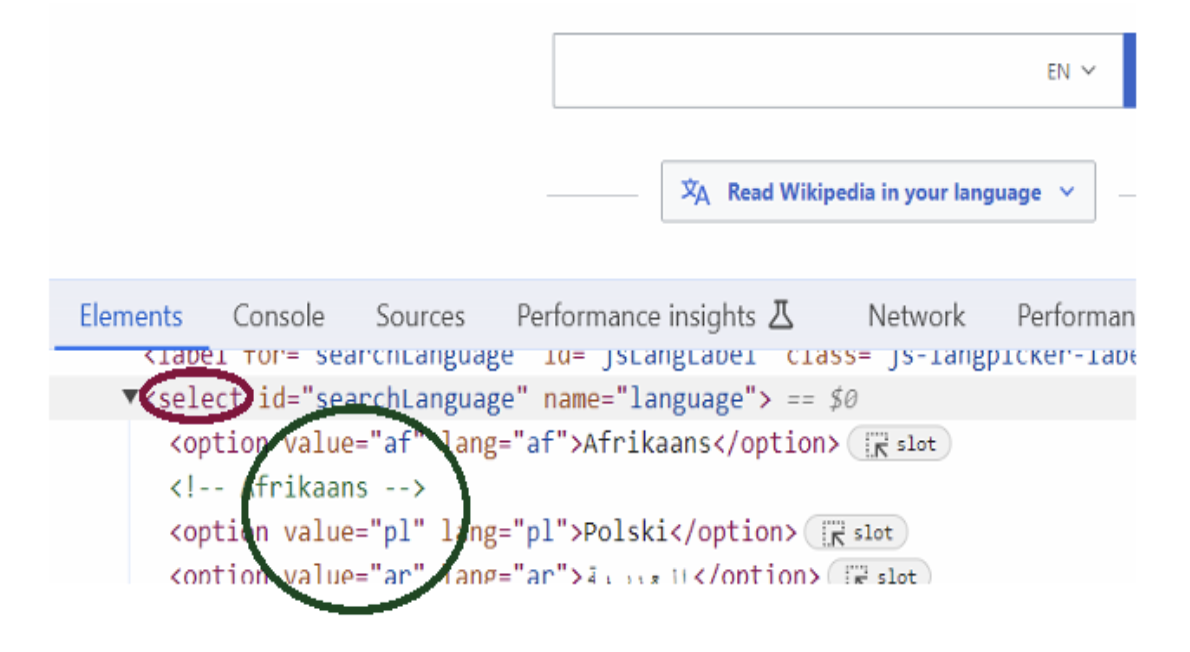Click the chevron on Read Wikipedia button

(x=1066, y=191)
